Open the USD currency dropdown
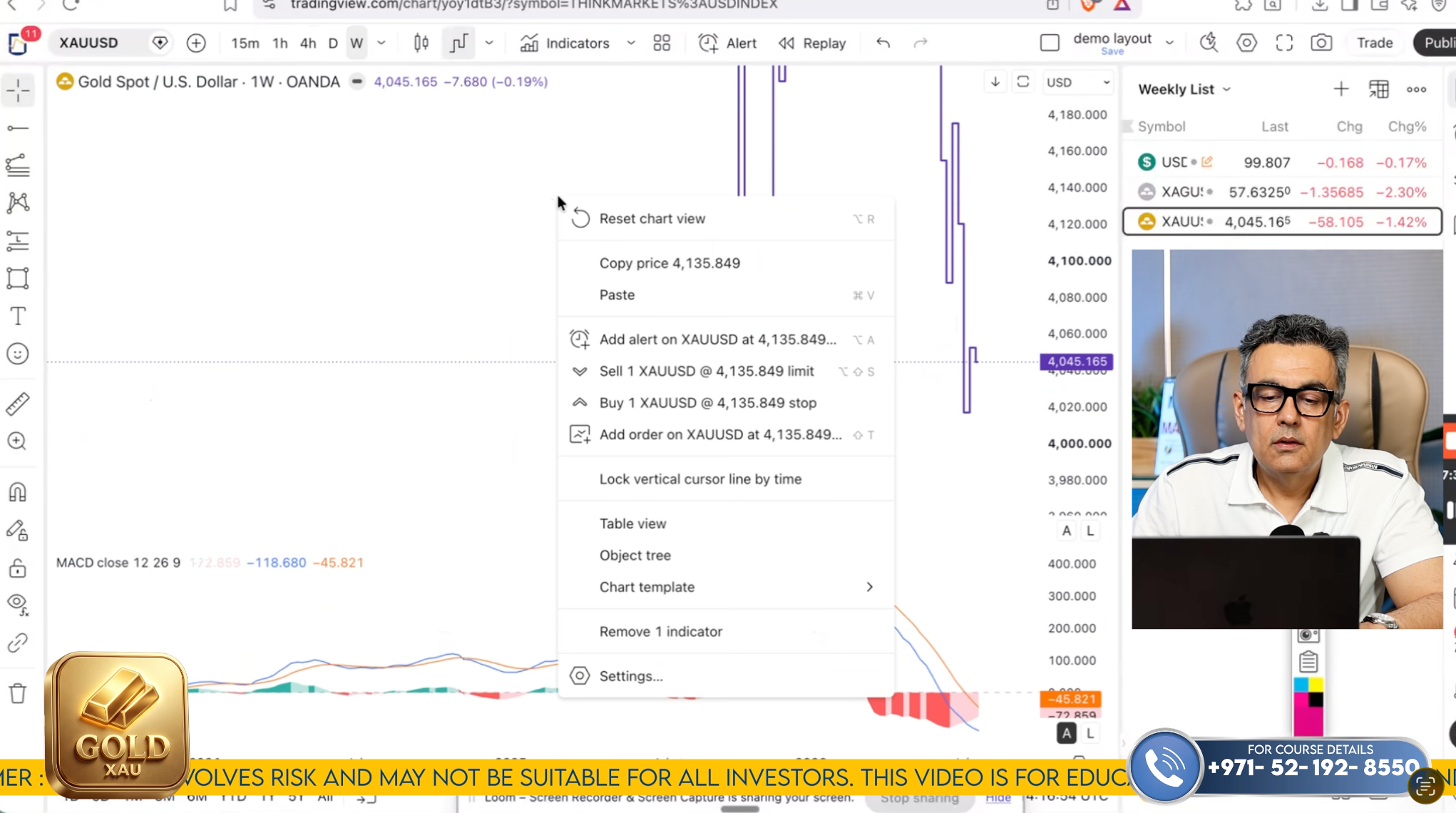The height and width of the screenshot is (813, 1456). pos(1077,82)
